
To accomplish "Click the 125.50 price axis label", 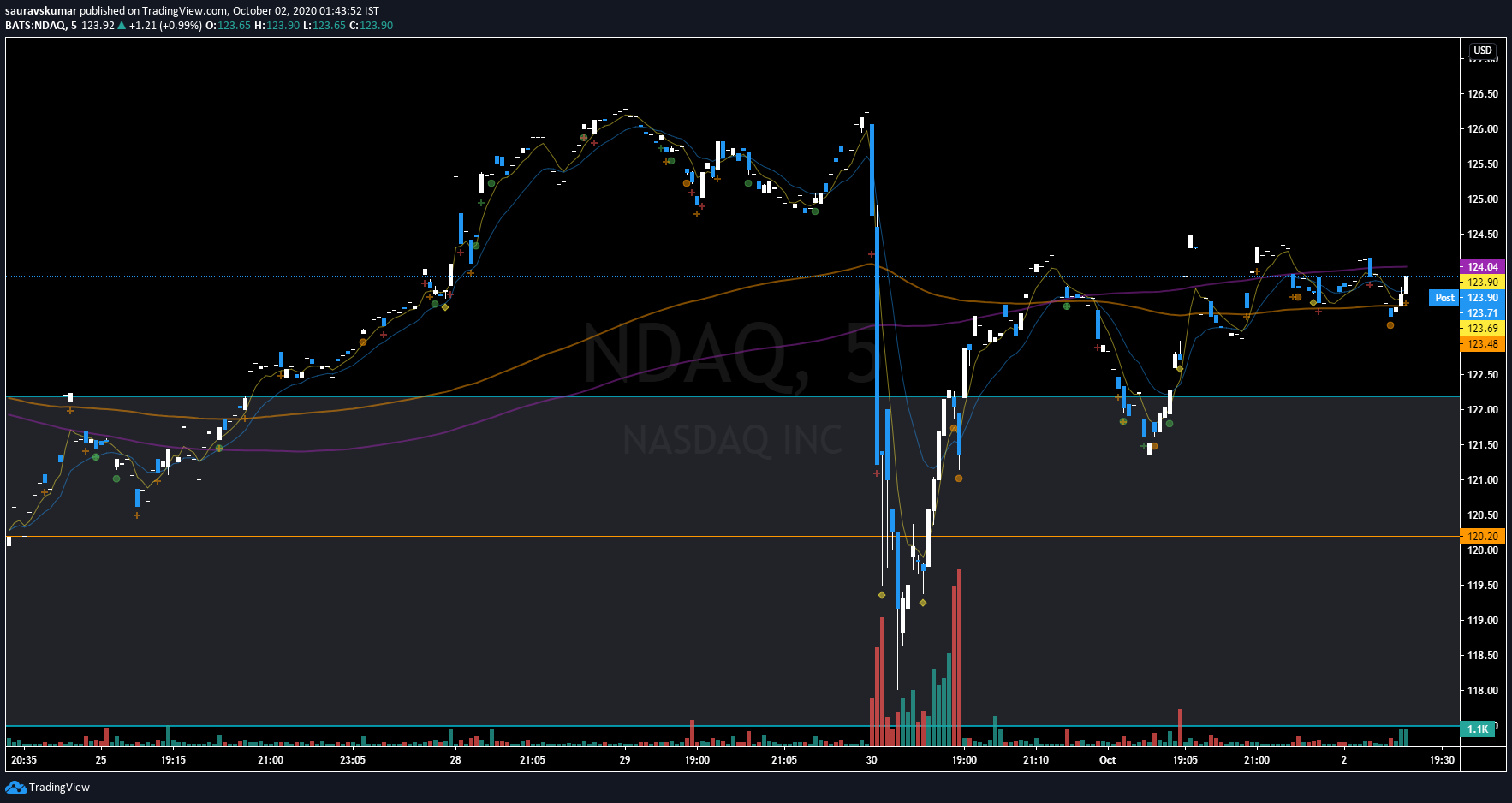I will point(1483,164).
